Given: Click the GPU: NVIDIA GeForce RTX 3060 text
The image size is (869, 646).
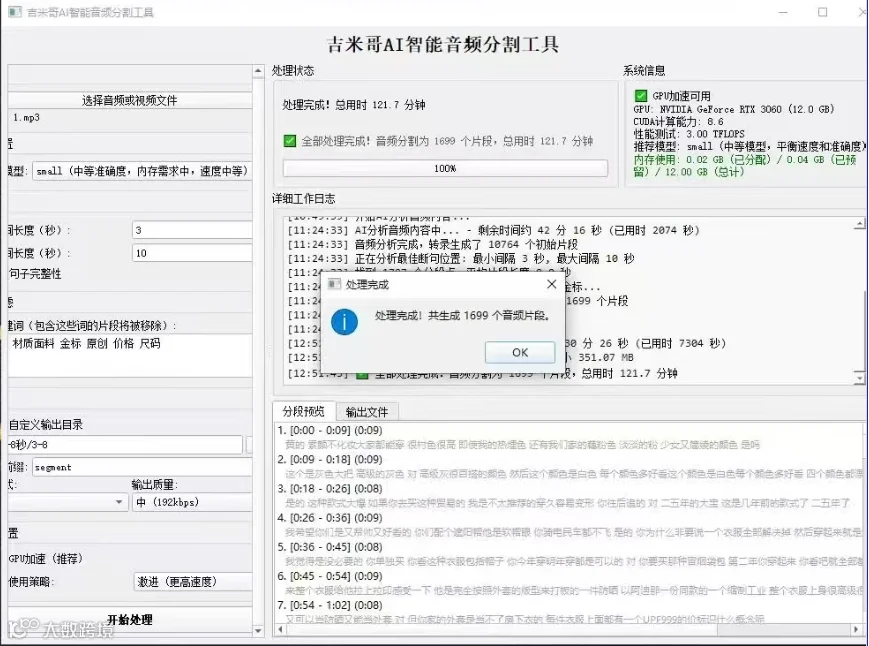Looking at the screenshot, I should (x=734, y=109).
